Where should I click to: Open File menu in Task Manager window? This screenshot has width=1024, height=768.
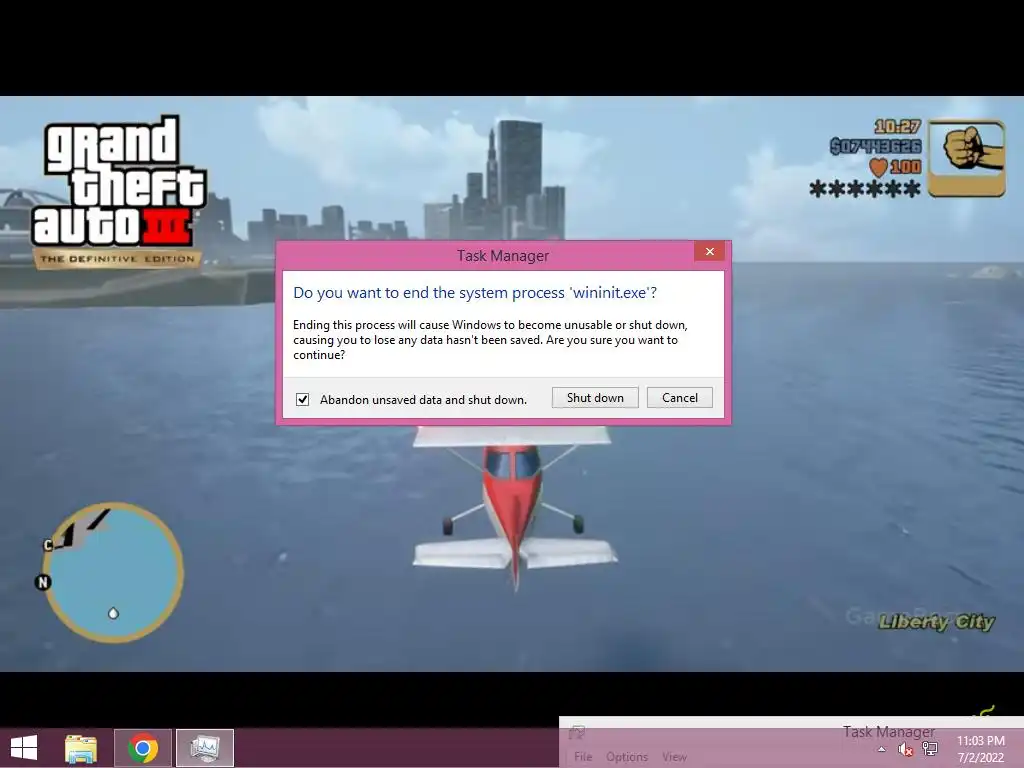[583, 757]
